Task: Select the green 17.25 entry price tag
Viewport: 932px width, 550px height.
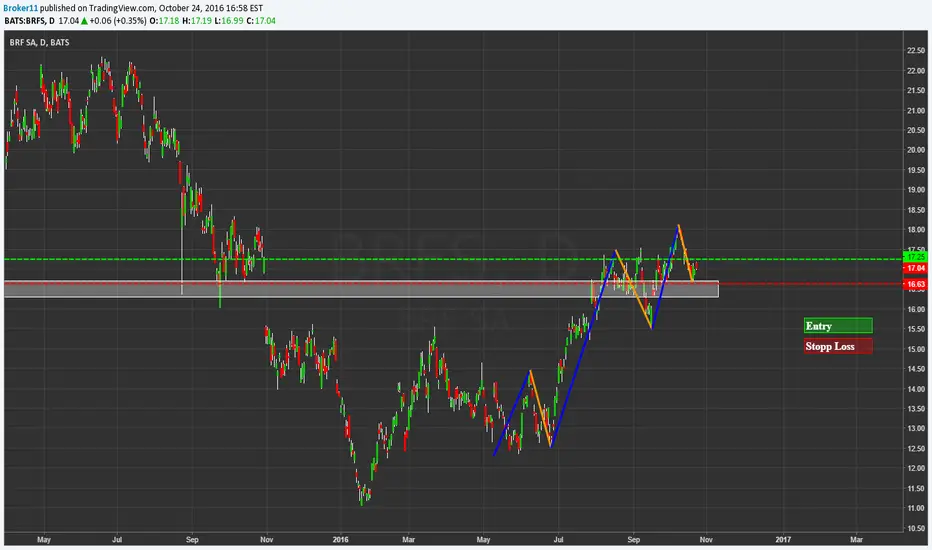Action: [x=915, y=257]
